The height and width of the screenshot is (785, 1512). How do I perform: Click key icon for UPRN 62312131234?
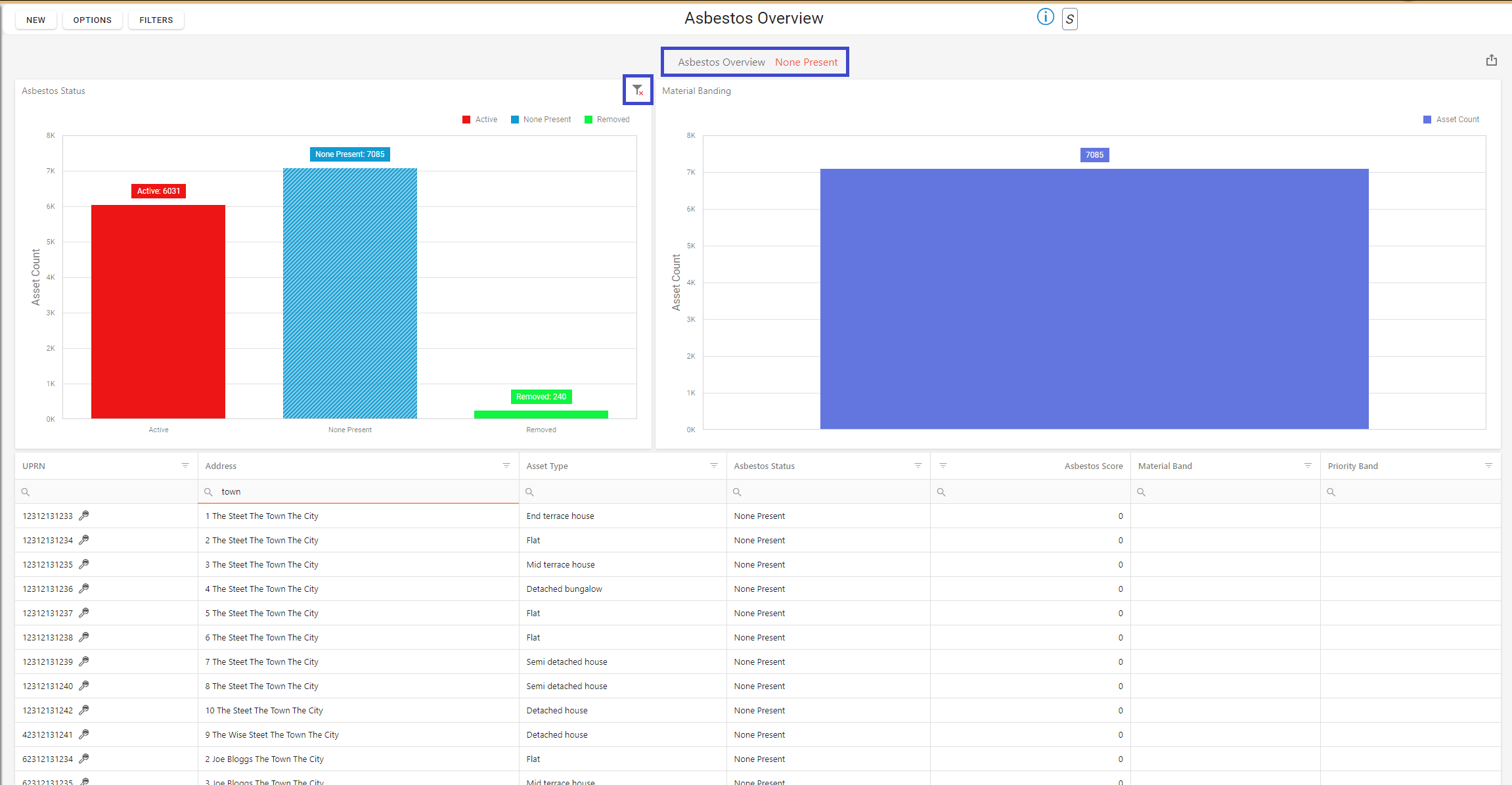click(84, 759)
